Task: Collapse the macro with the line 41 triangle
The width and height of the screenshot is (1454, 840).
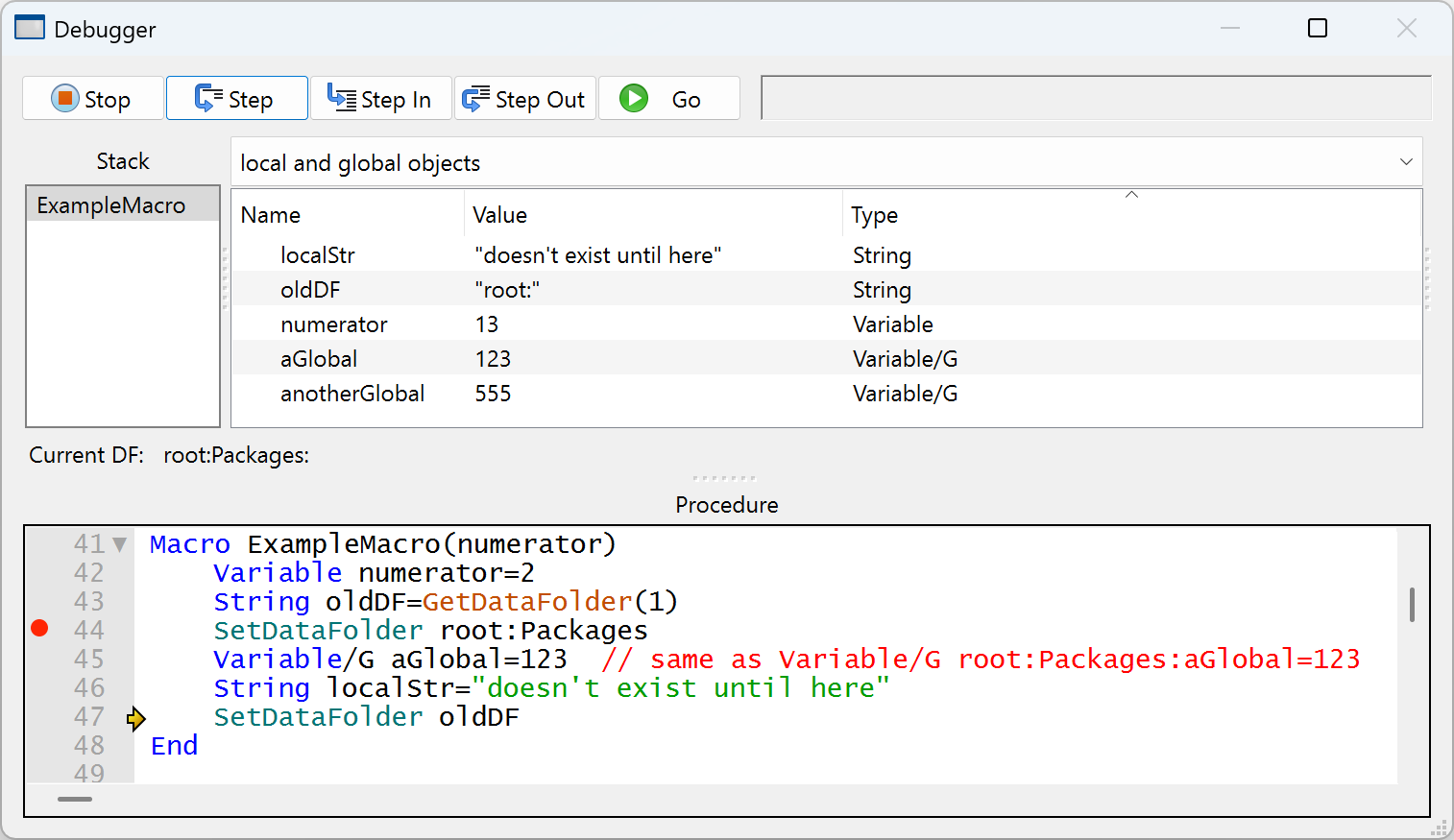Action: [x=120, y=544]
